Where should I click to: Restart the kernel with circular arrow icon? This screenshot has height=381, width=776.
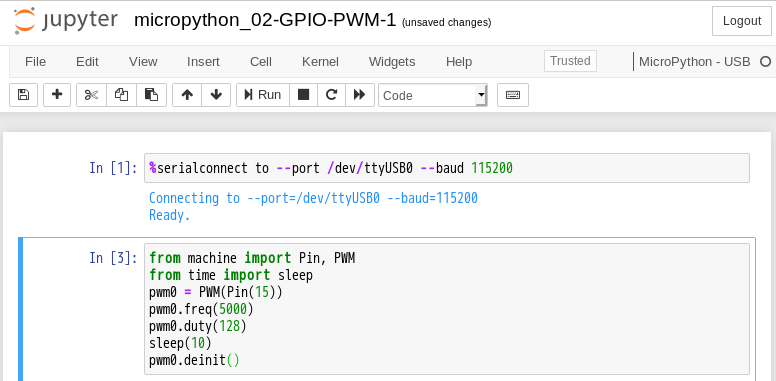click(x=332, y=95)
